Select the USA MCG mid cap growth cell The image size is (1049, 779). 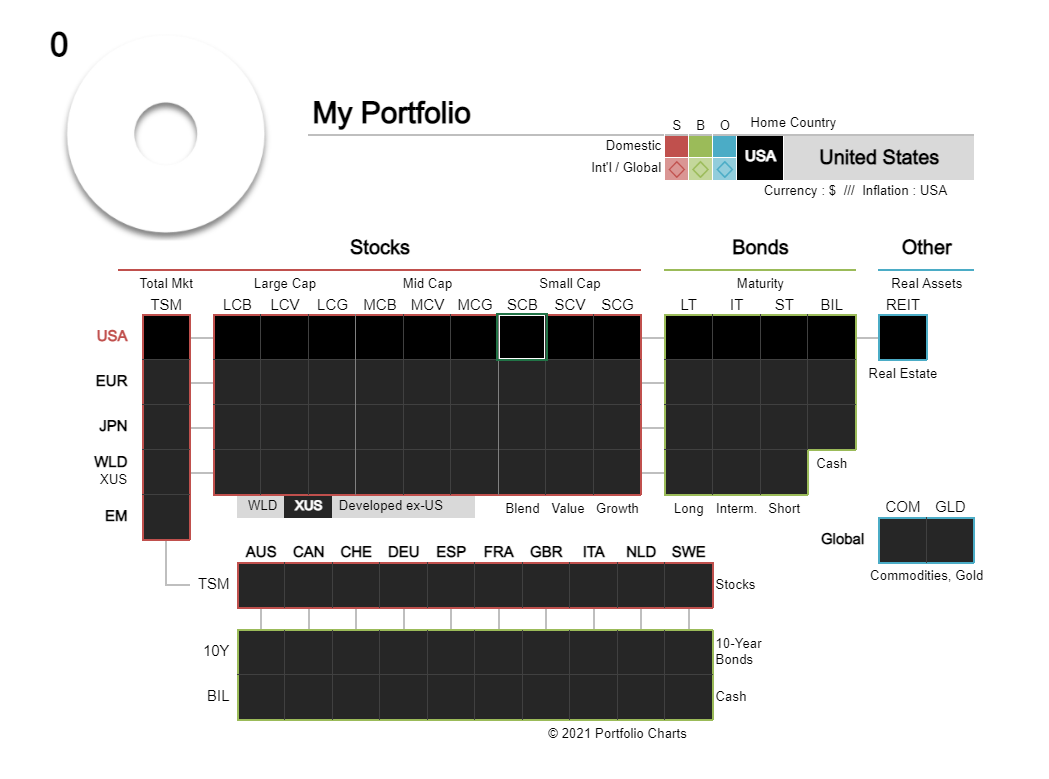[x=474, y=337]
